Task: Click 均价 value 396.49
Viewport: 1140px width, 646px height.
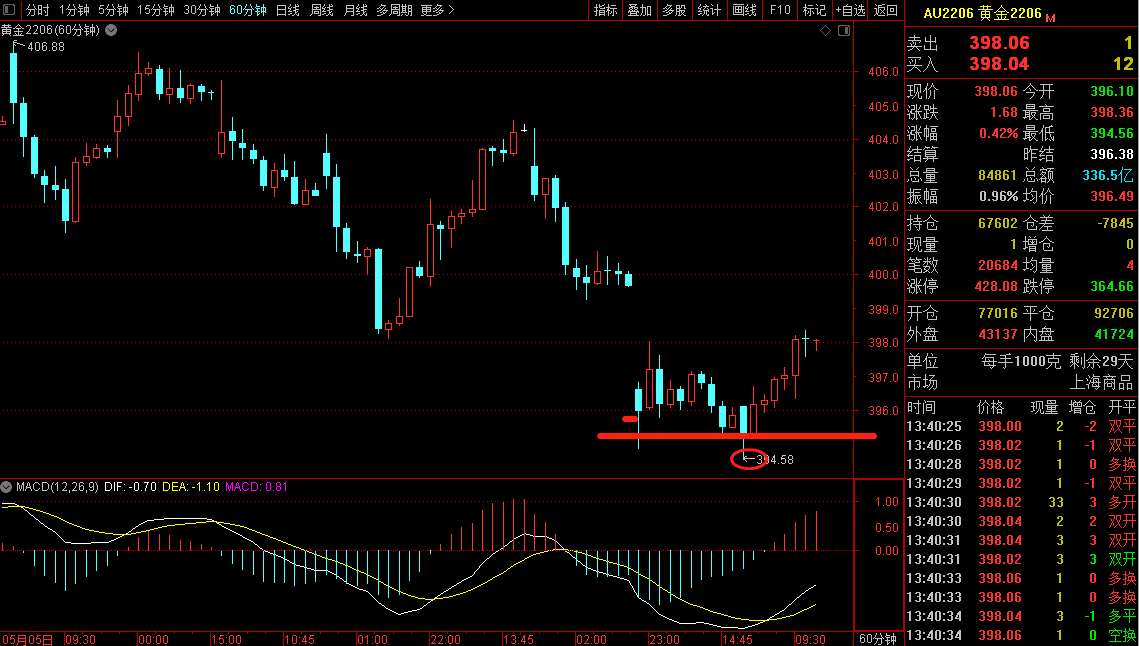Action: [x=1112, y=197]
